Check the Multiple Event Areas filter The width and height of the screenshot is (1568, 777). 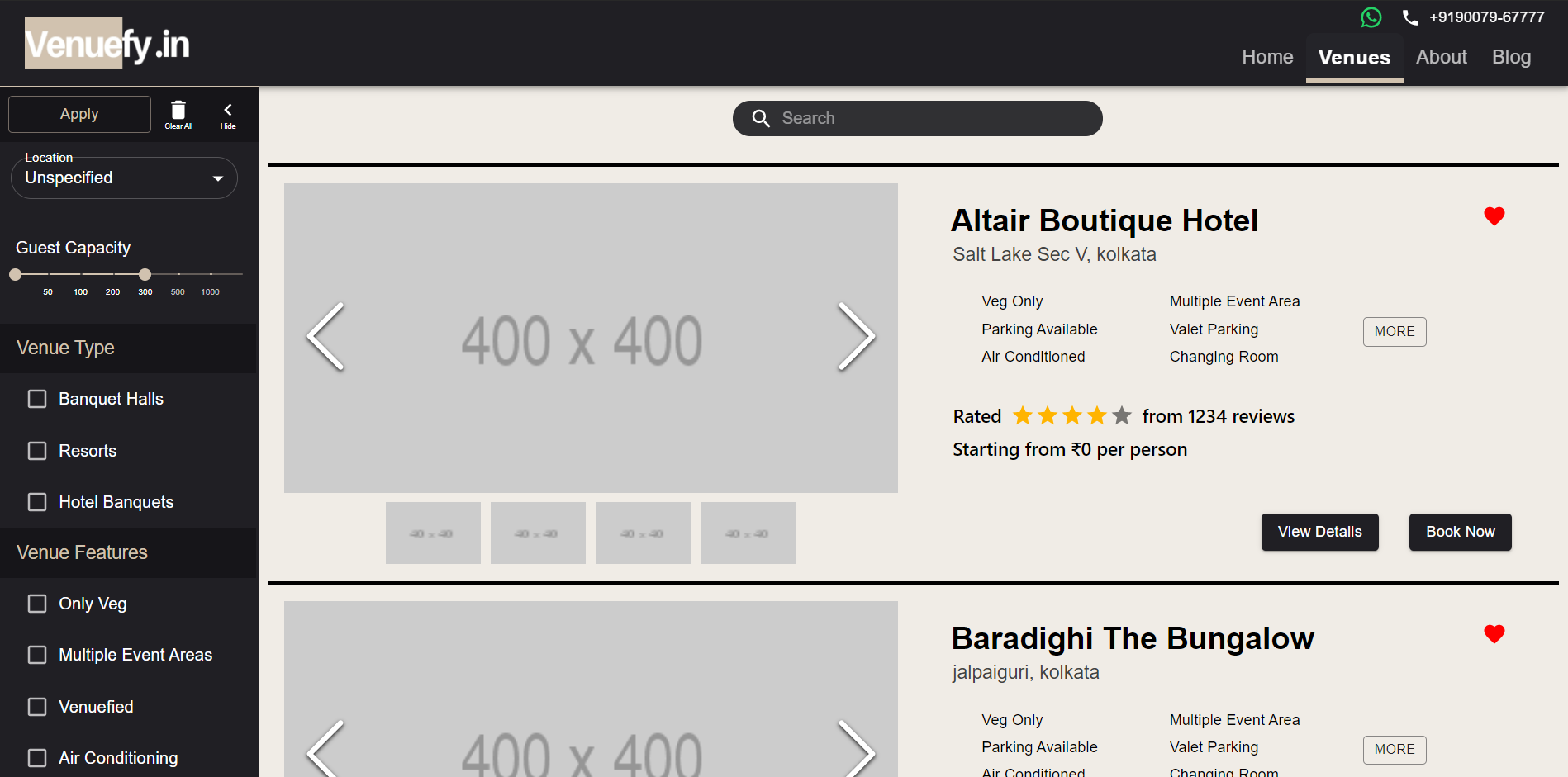(x=37, y=655)
